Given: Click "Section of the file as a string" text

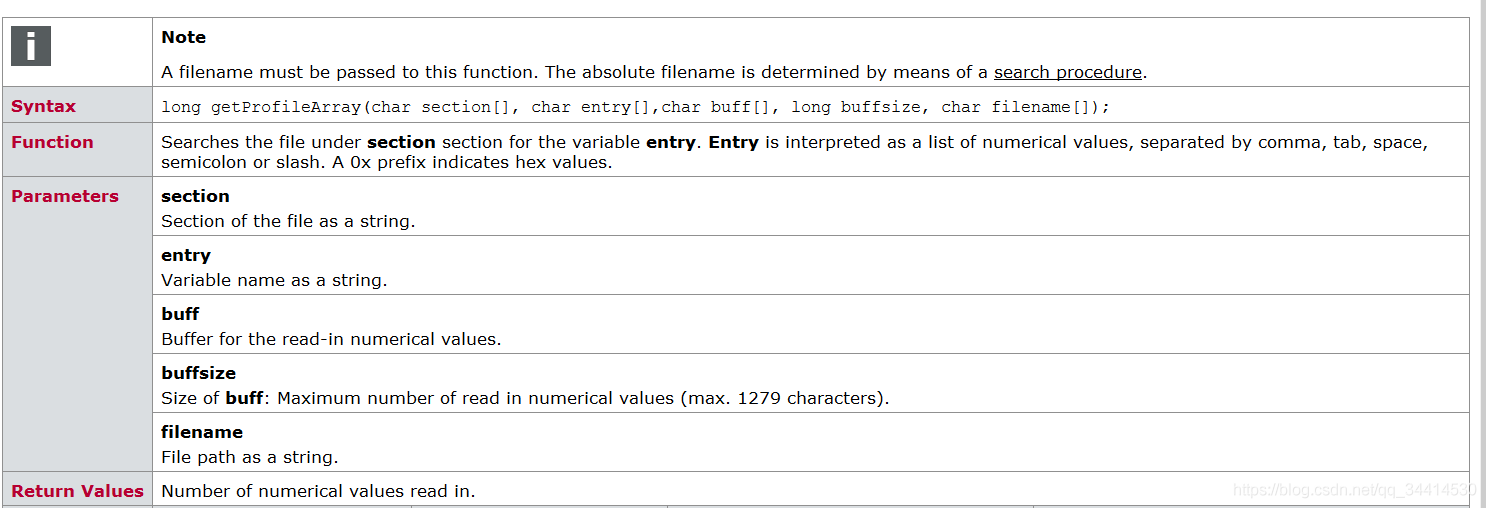Looking at the screenshot, I should 288,221.
